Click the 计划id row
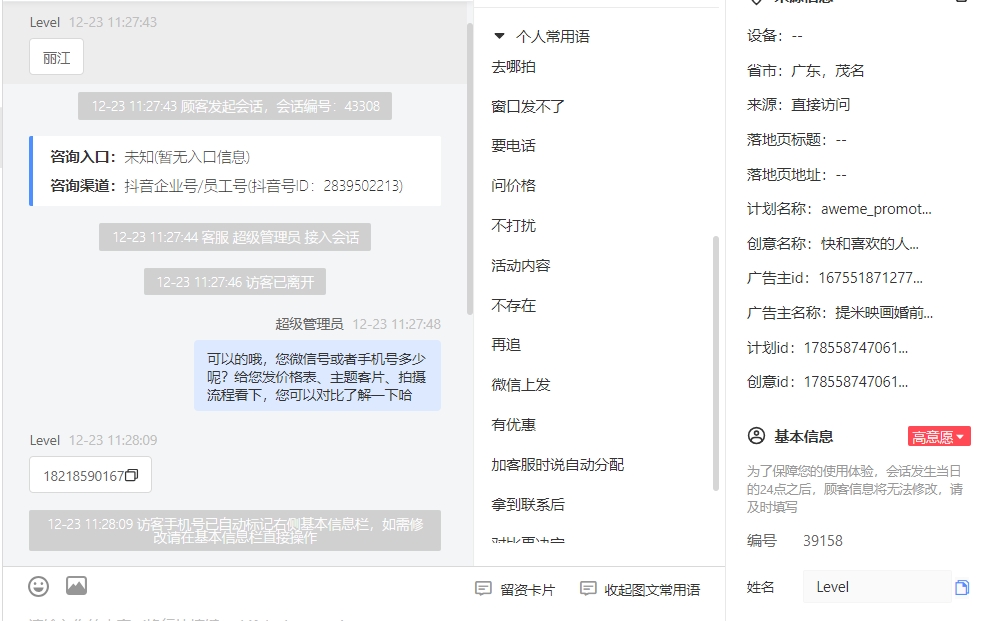Screen dimensions: 989x621 [828, 347]
